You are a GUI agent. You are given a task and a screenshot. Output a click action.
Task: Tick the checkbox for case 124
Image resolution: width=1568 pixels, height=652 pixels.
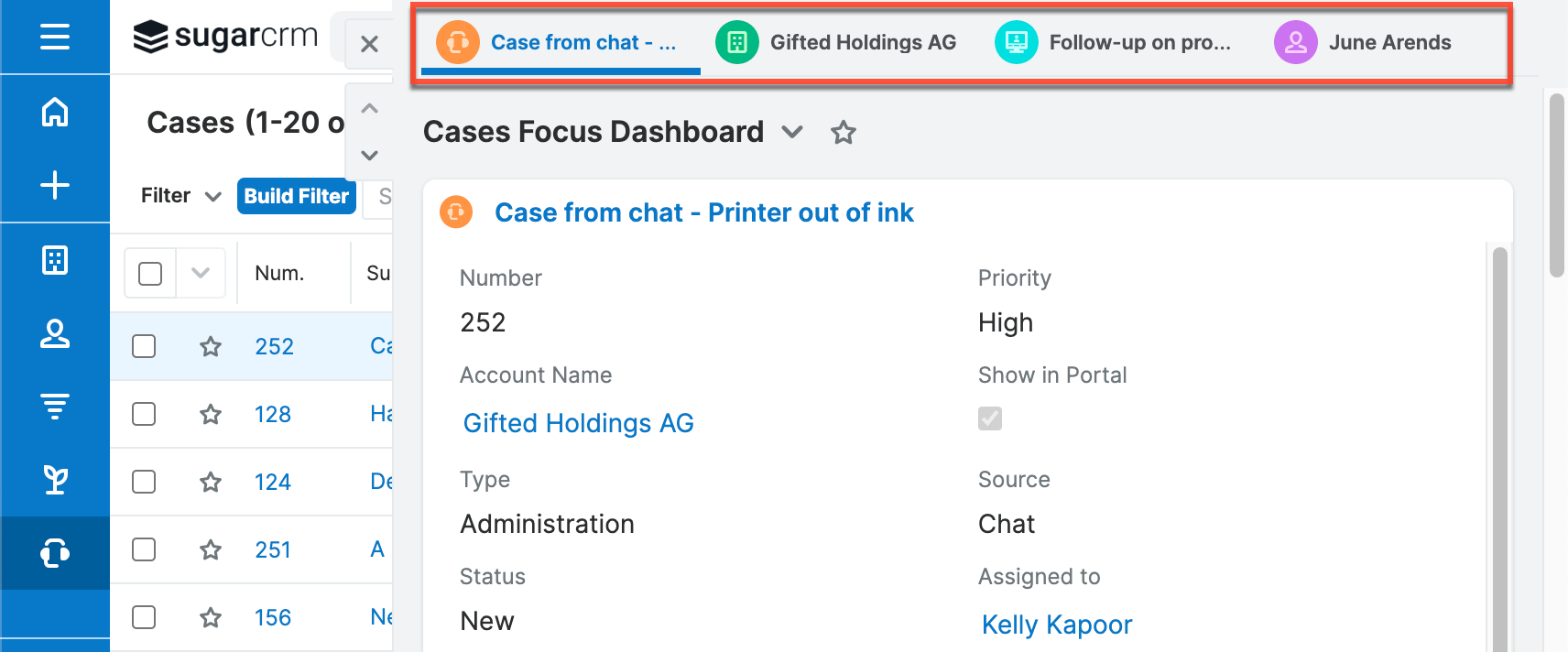tap(144, 482)
